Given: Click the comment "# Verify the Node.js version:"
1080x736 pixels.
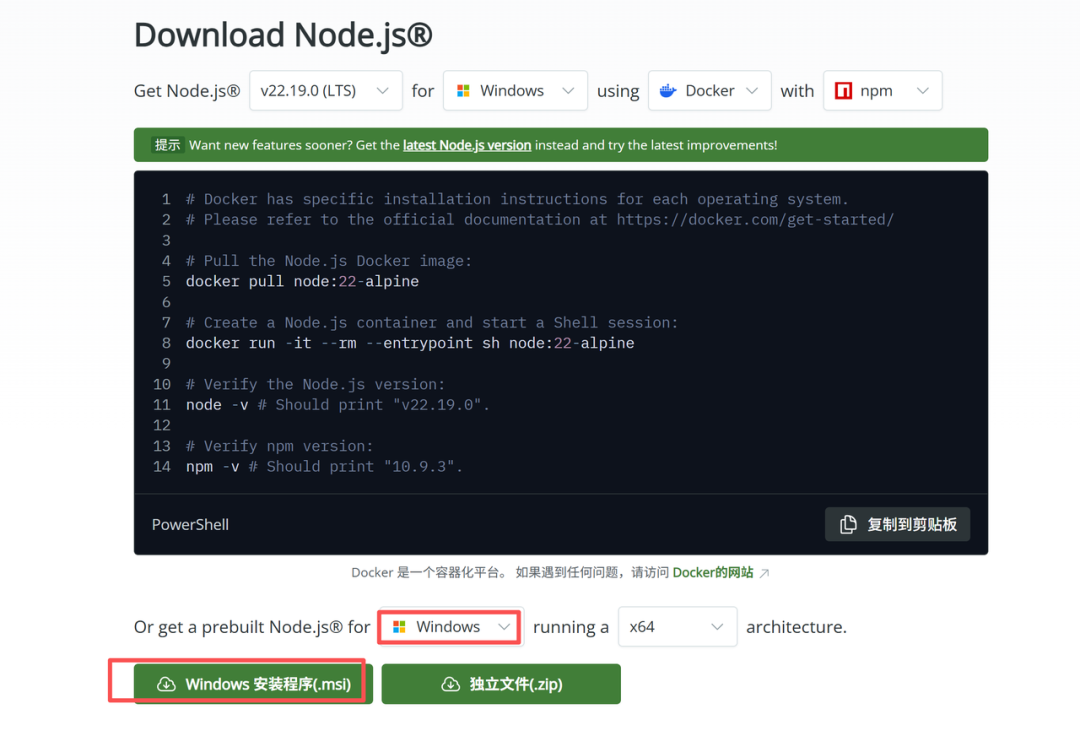Looking at the screenshot, I should tap(315, 384).
